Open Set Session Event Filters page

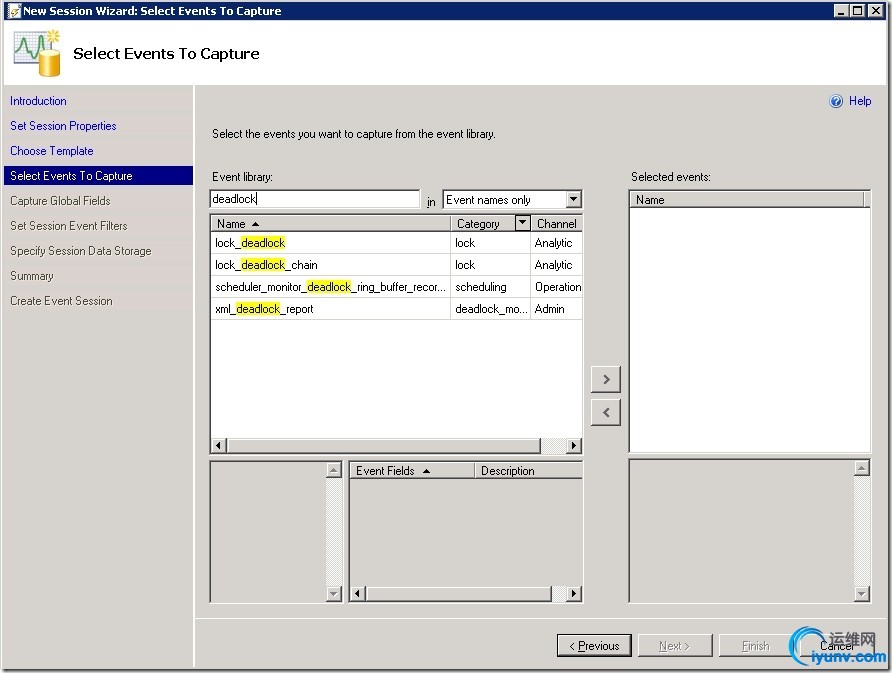(69, 226)
